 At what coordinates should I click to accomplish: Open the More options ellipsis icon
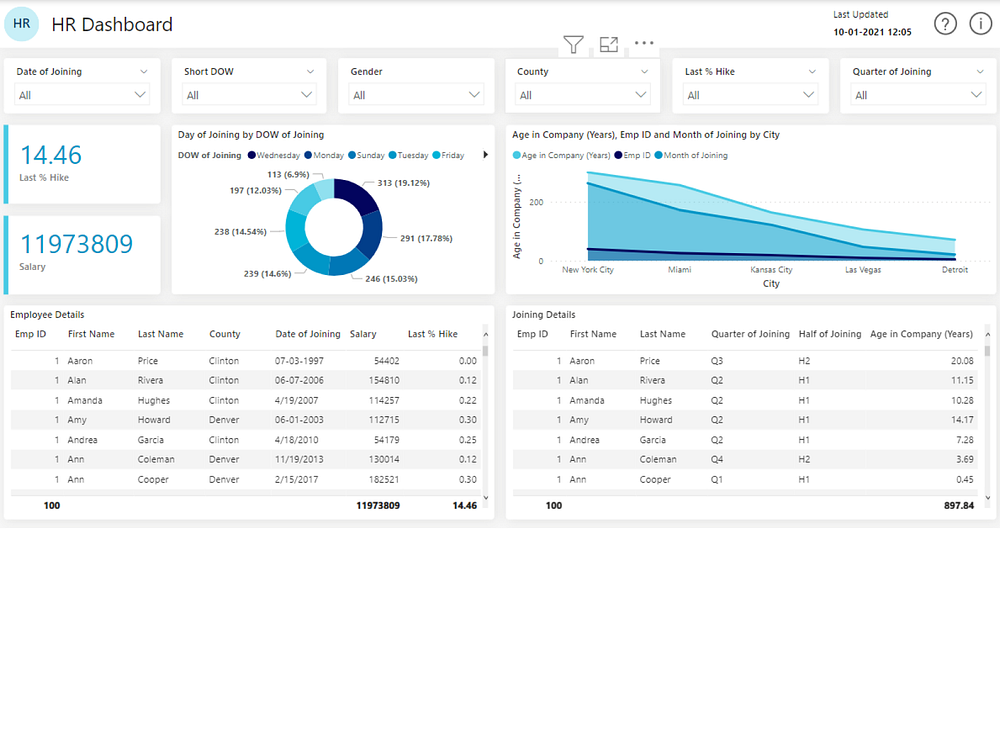click(x=643, y=44)
